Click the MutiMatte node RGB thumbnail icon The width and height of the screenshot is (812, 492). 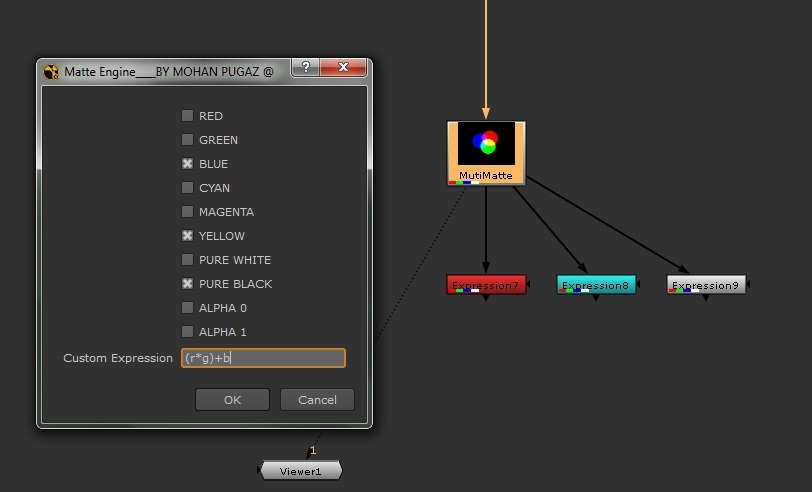486,143
